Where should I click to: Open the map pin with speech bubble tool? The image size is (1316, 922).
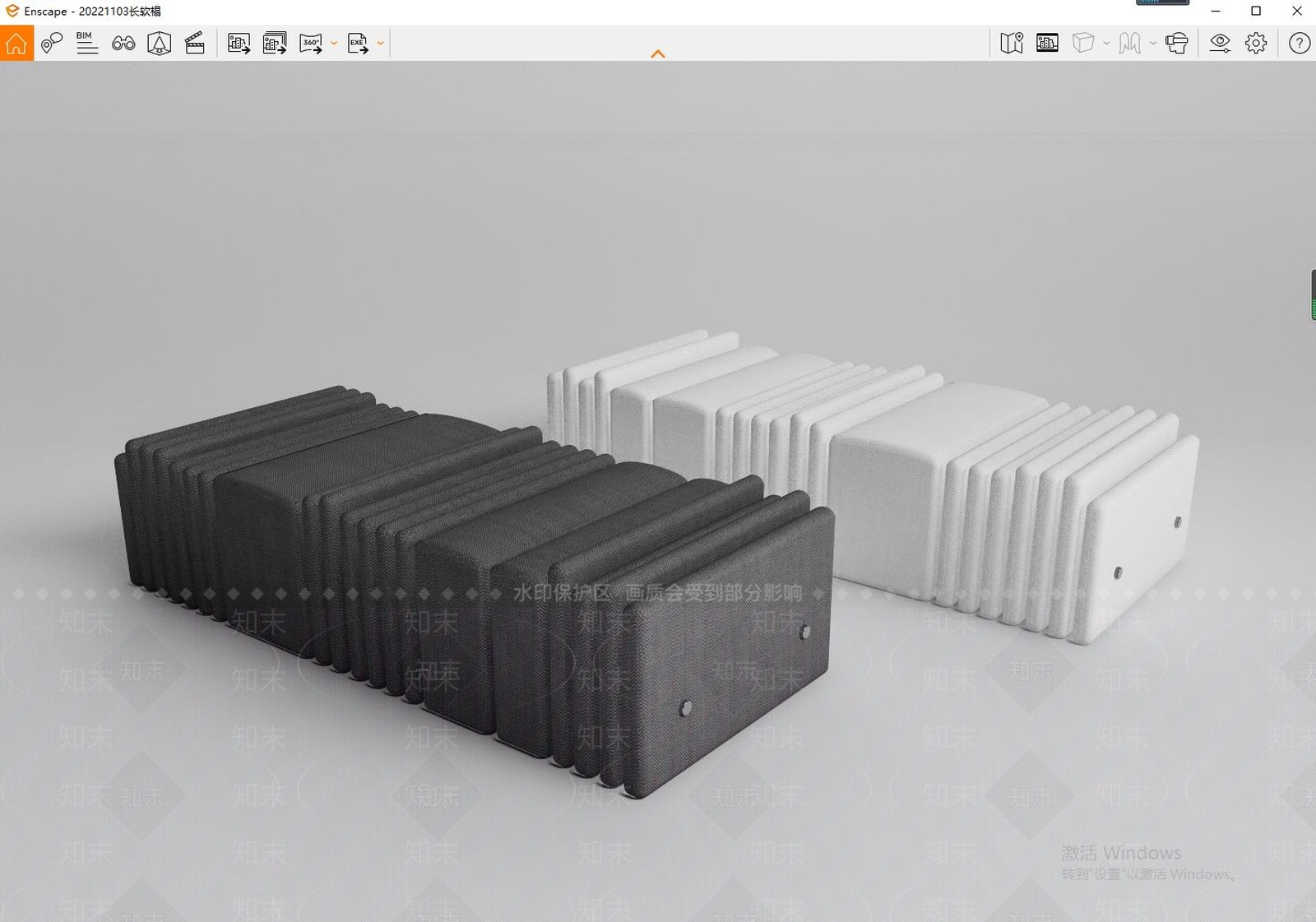(x=52, y=43)
